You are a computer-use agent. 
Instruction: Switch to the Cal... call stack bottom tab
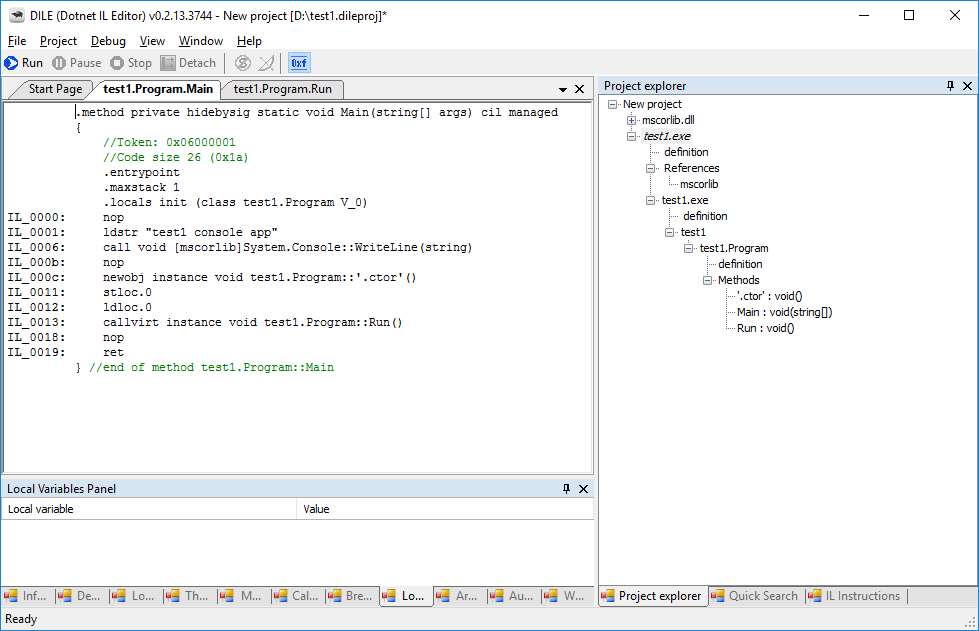[295, 596]
